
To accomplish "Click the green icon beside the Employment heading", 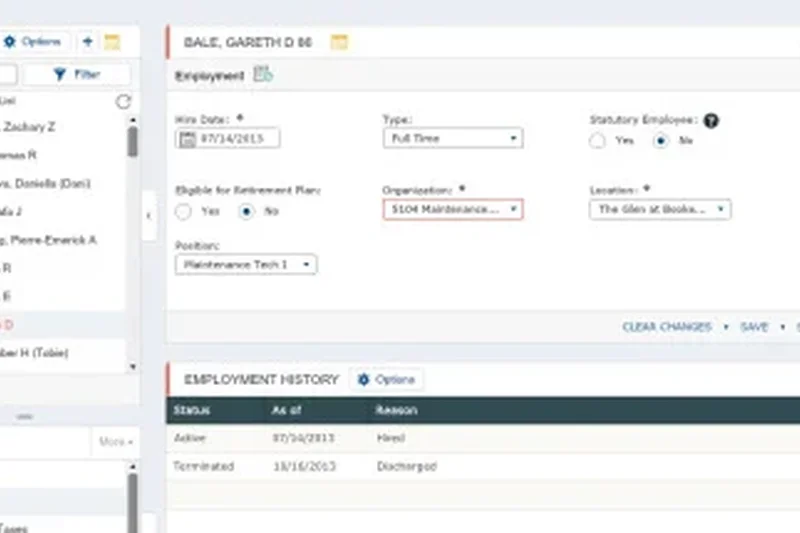I will click(263, 74).
